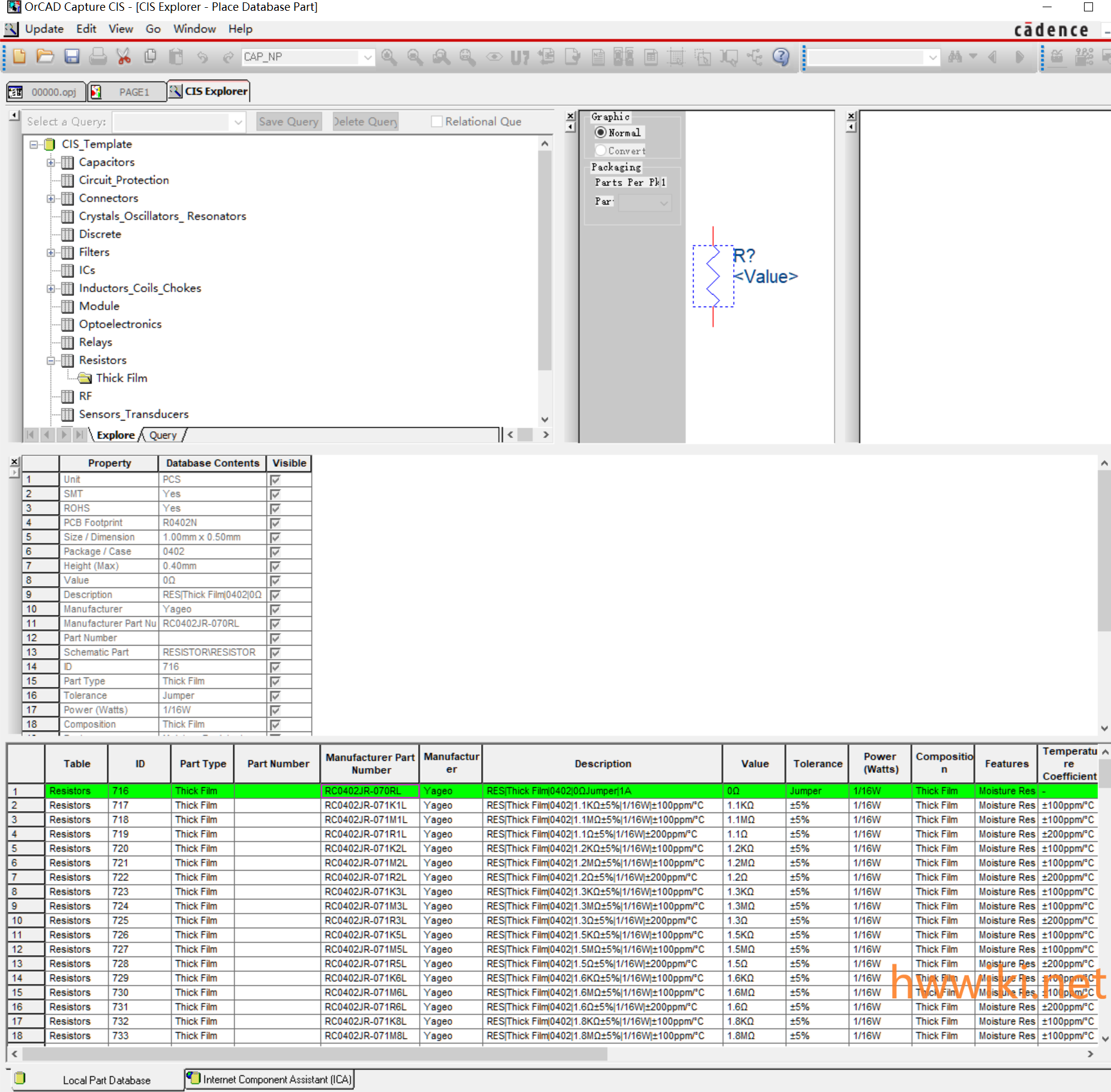Screen dimensions: 1111x1092
Task: Open the Internet Component Assistant (ICA) tab
Action: click(271, 1079)
